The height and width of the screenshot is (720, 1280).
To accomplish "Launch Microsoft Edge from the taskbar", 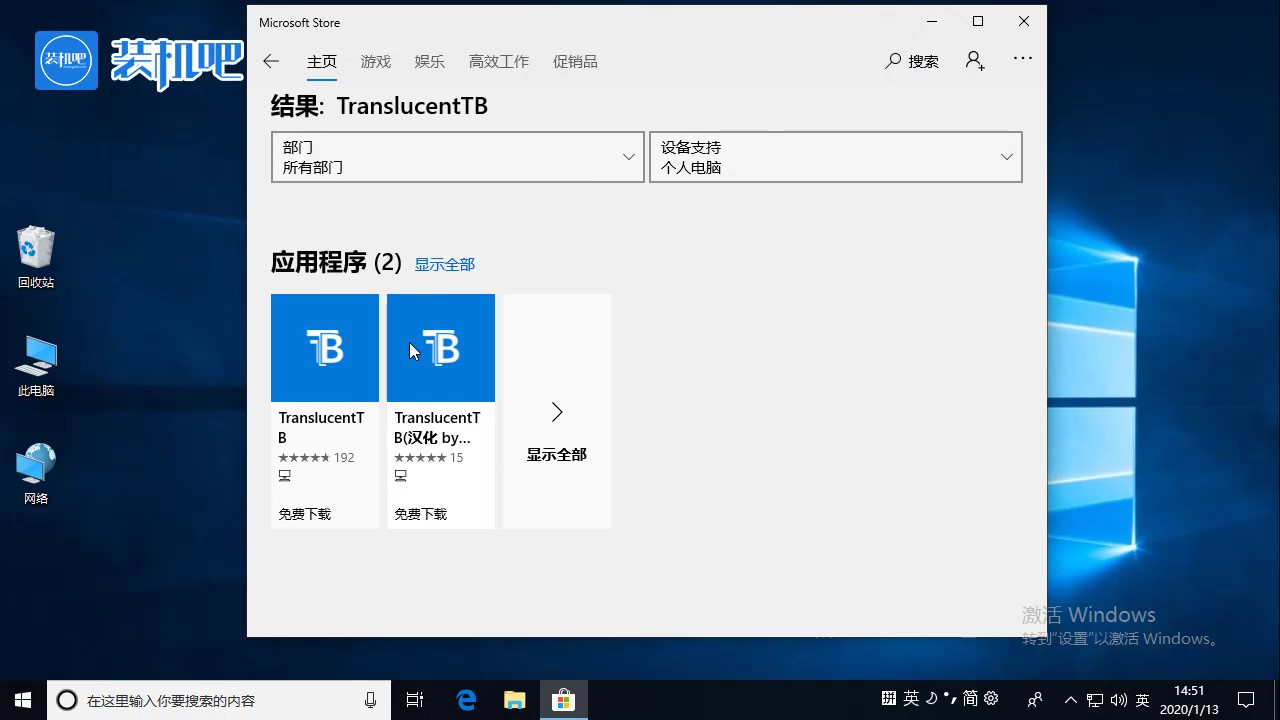I will click(466, 700).
